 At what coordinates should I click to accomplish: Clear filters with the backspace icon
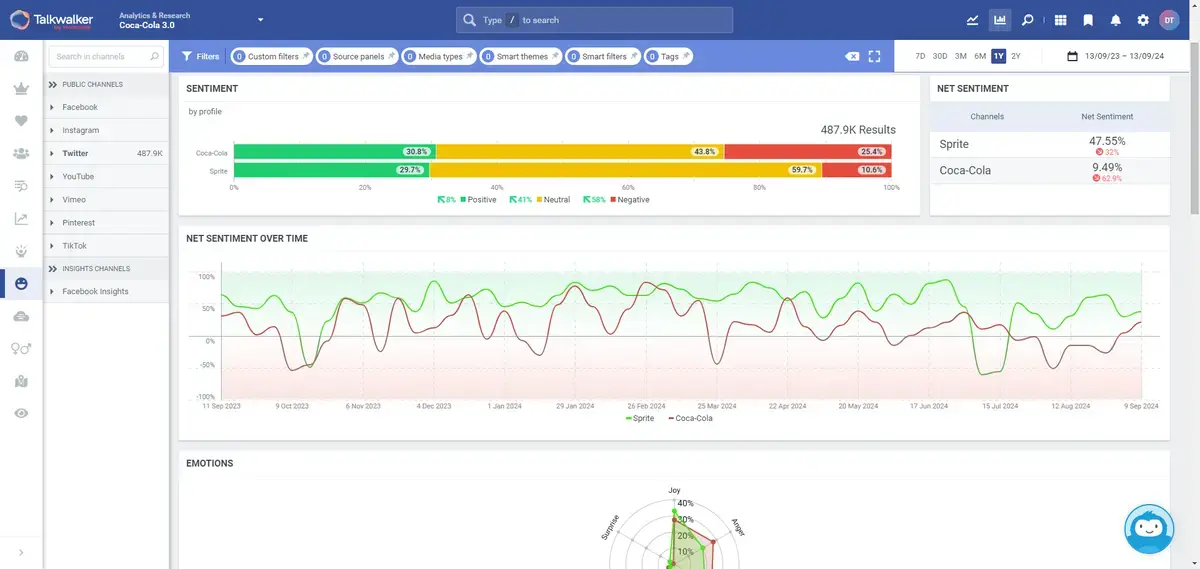tap(852, 56)
